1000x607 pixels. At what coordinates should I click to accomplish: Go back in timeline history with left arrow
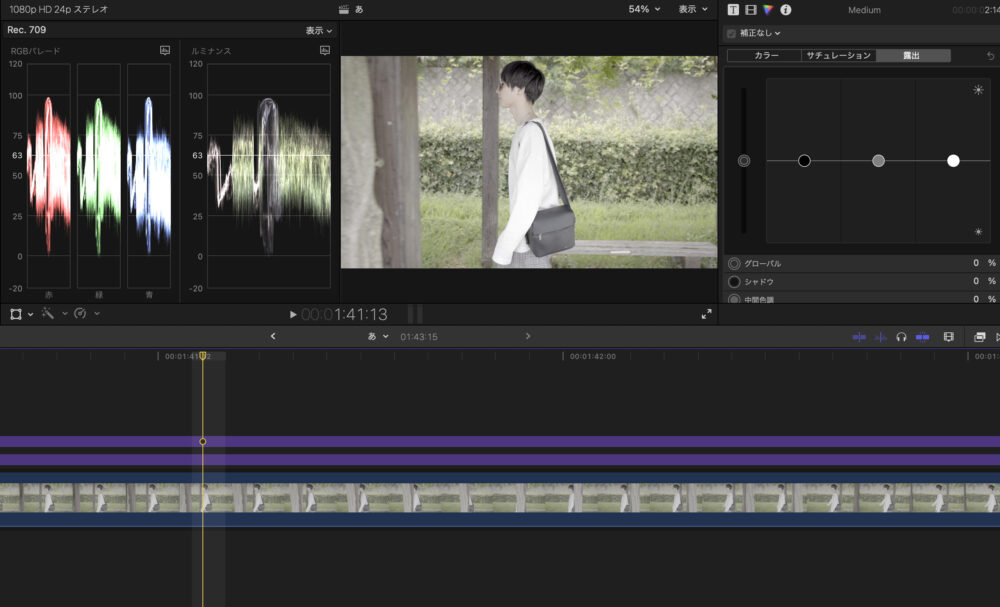click(273, 337)
